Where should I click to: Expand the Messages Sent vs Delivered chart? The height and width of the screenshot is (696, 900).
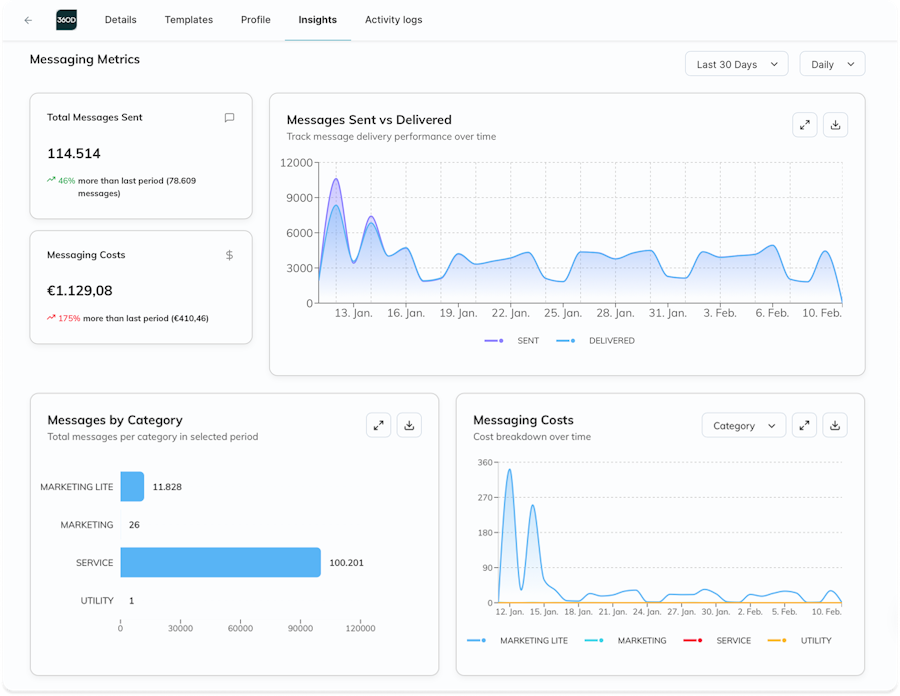tap(804, 125)
